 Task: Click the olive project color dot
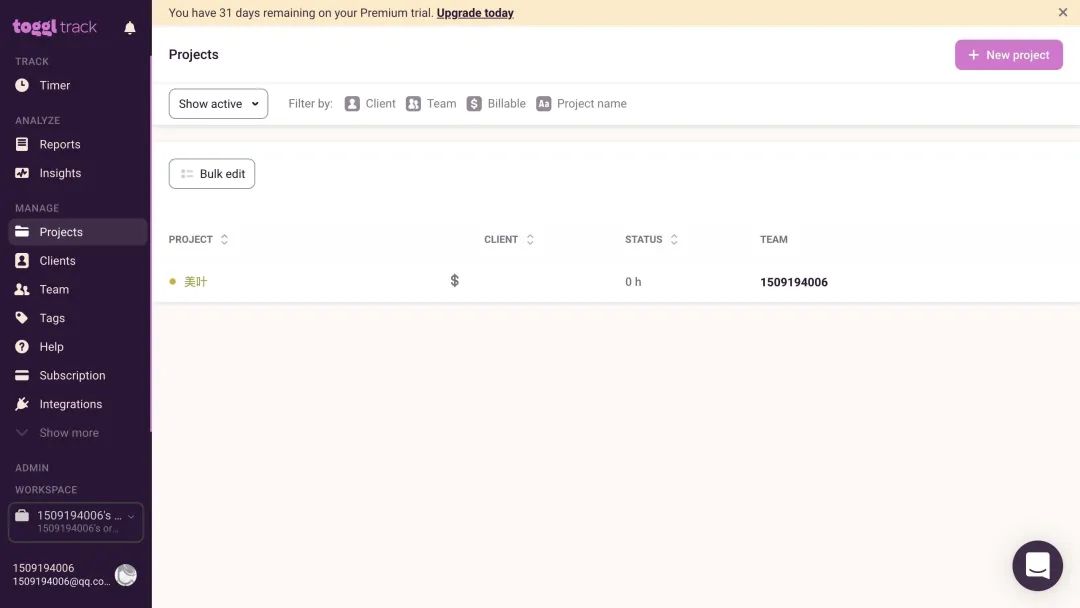click(172, 281)
